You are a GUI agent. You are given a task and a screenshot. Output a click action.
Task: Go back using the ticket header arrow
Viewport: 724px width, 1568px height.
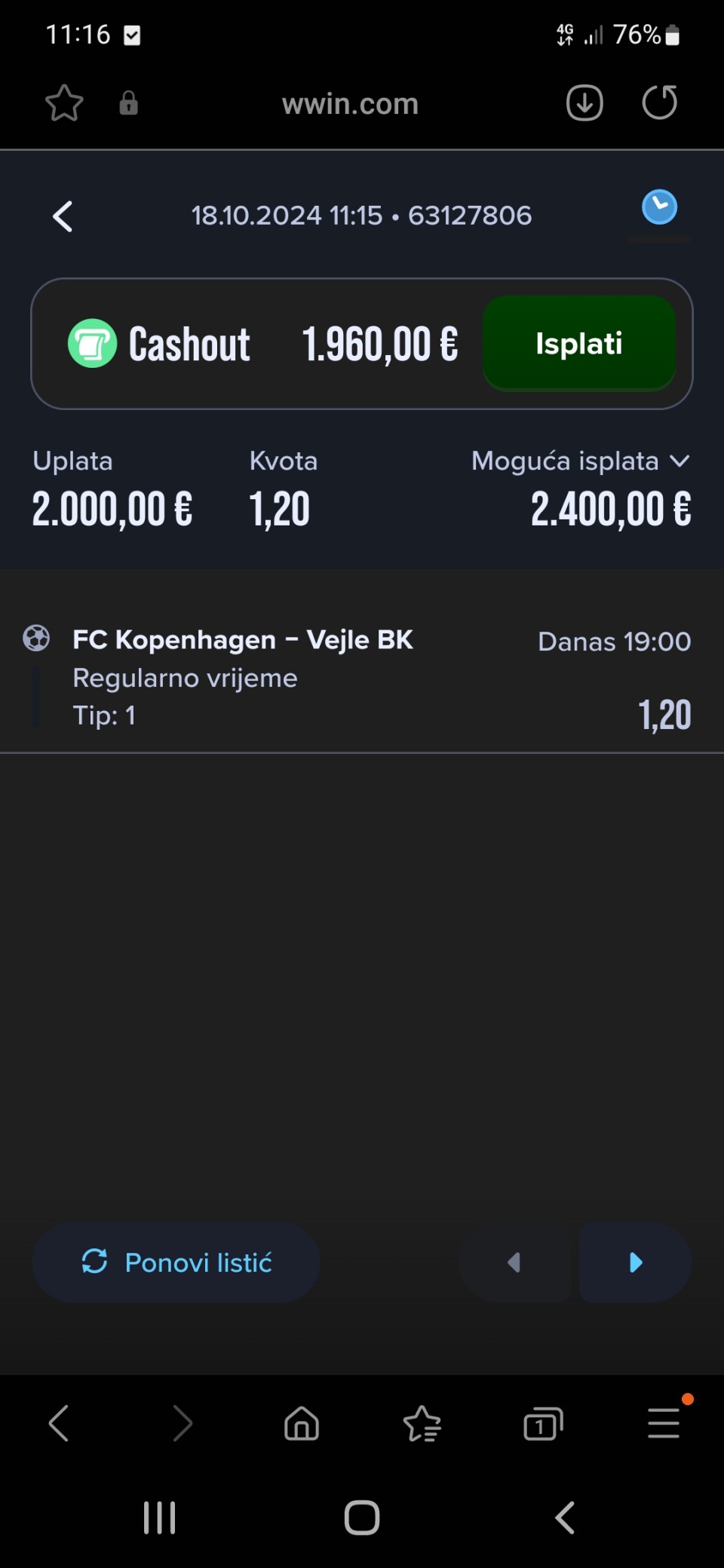click(63, 216)
